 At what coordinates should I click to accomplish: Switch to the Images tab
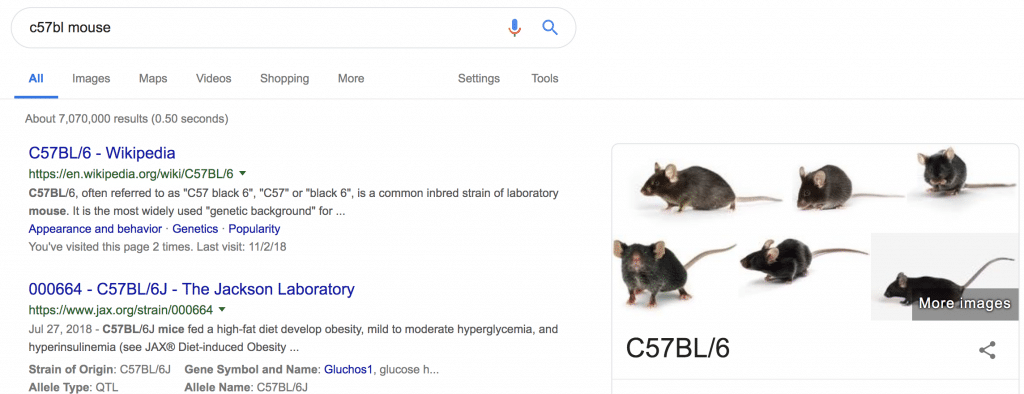pyautogui.click(x=91, y=78)
